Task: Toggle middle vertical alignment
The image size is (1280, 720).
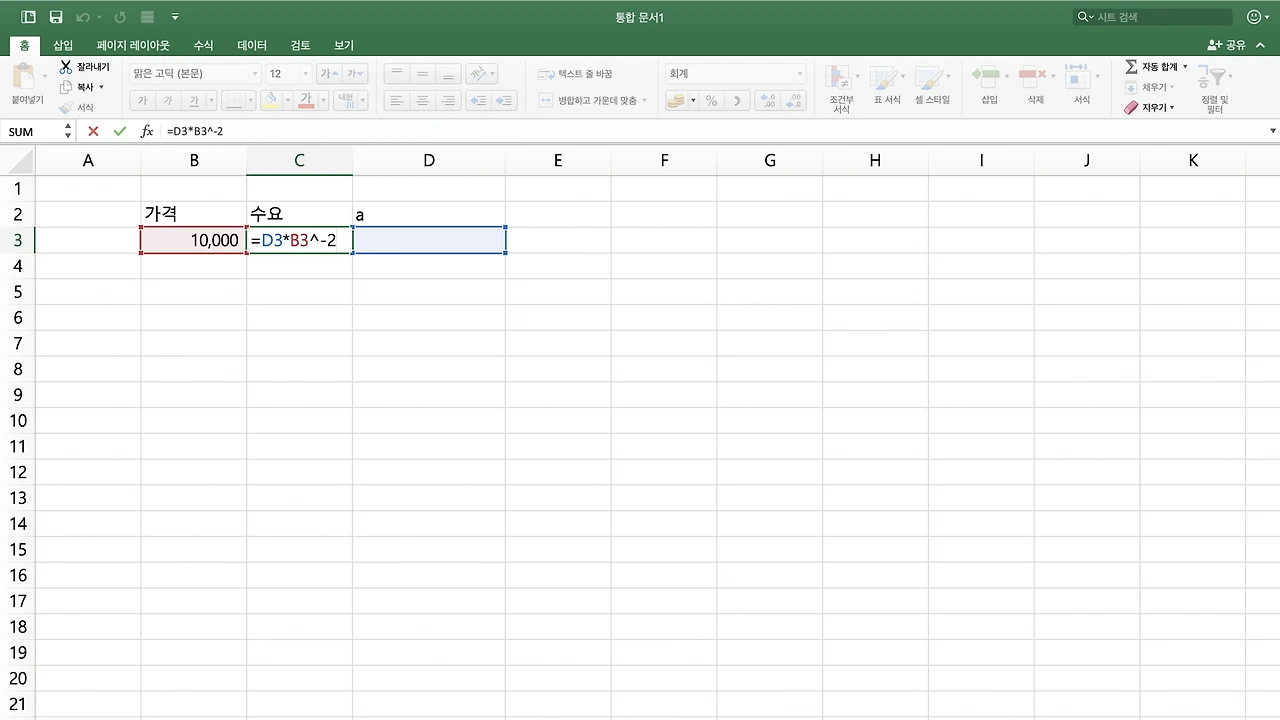Action: pos(423,74)
